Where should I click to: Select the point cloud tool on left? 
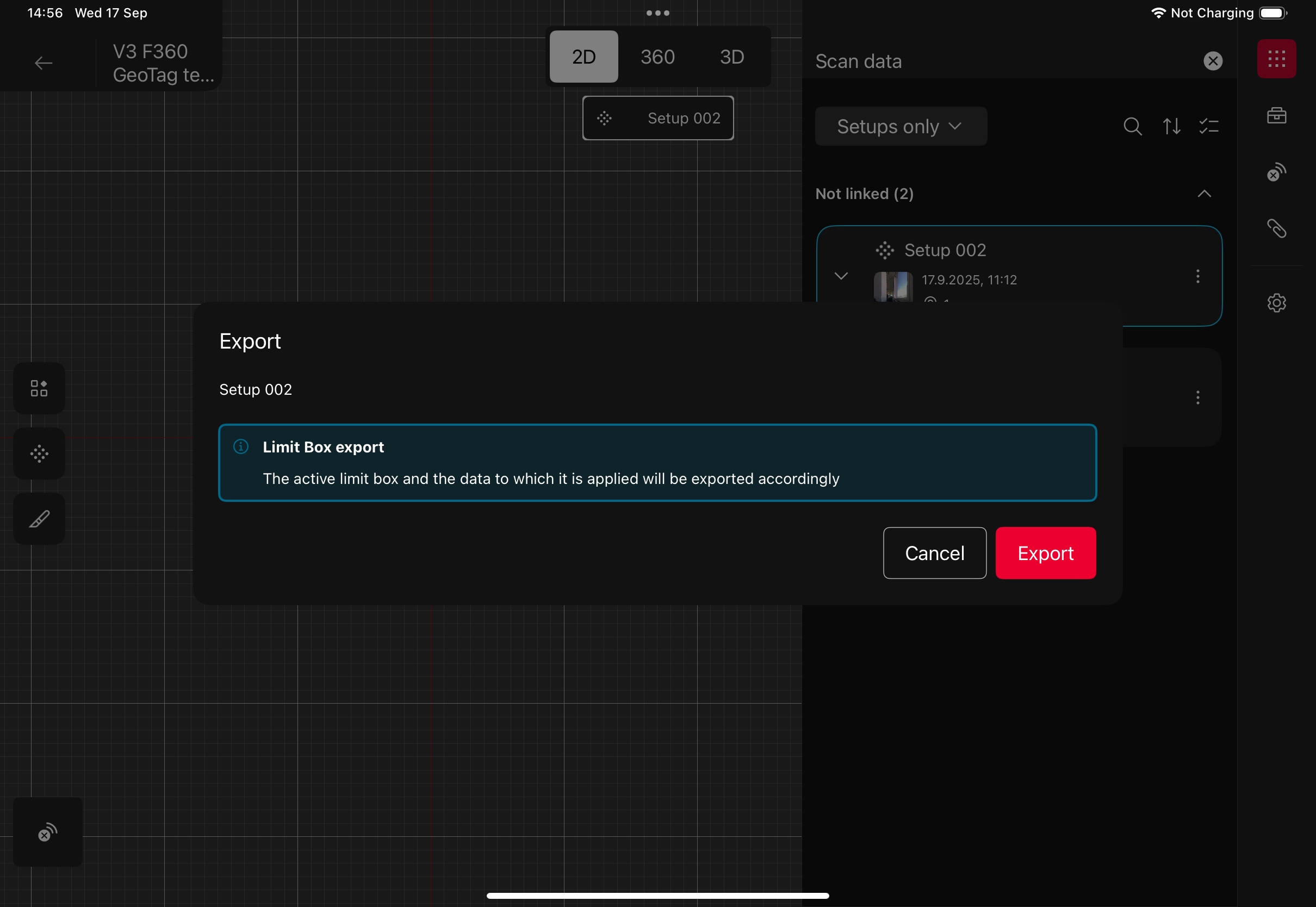tap(39, 453)
